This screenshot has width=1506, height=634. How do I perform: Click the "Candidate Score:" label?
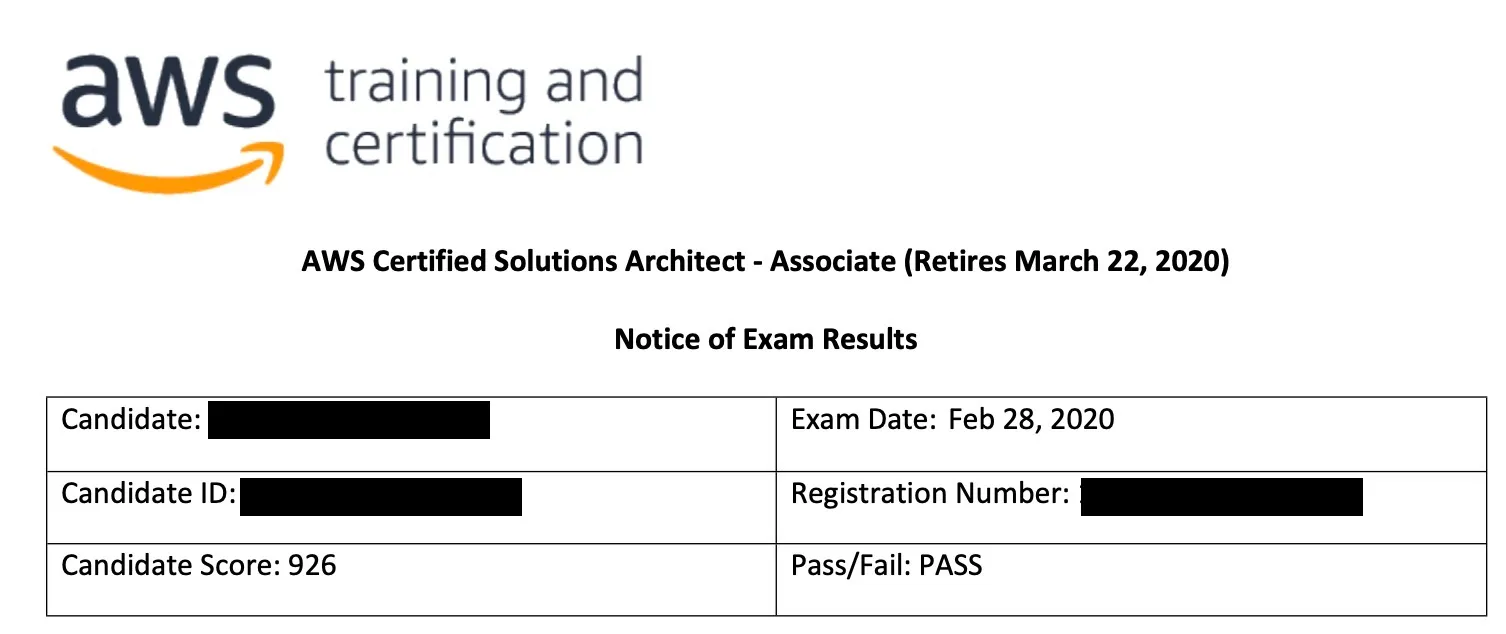click(170, 566)
